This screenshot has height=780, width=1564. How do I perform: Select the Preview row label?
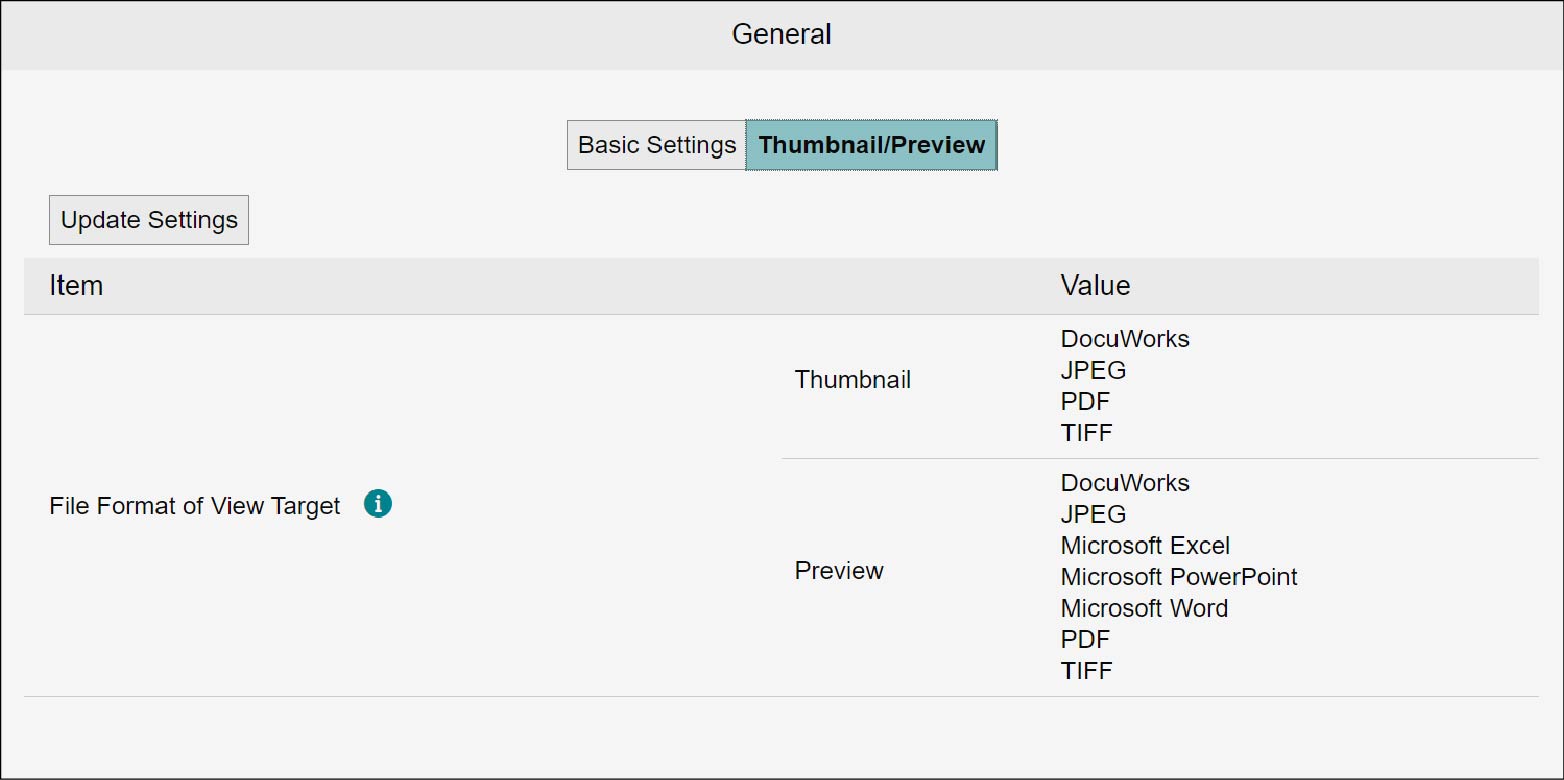coord(839,571)
